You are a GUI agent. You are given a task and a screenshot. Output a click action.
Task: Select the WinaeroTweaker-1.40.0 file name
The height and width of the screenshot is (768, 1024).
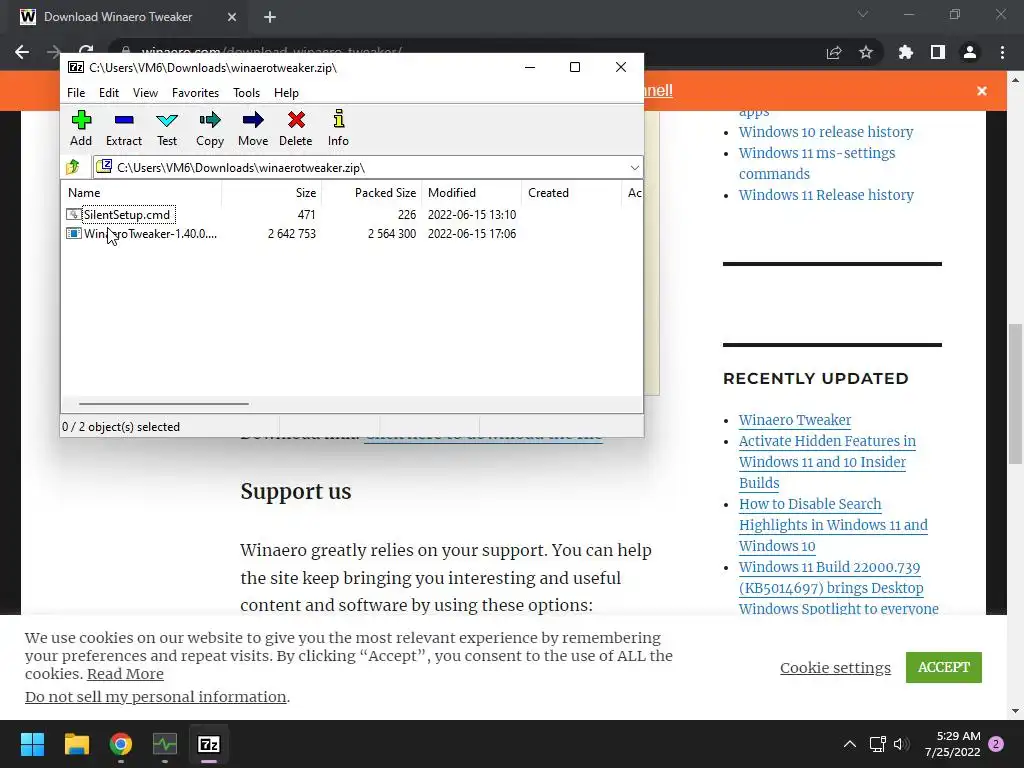150,234
